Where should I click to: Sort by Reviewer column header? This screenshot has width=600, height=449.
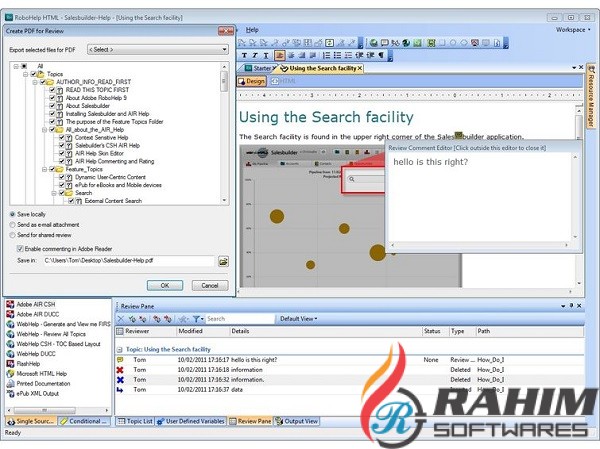pos(146,331)
